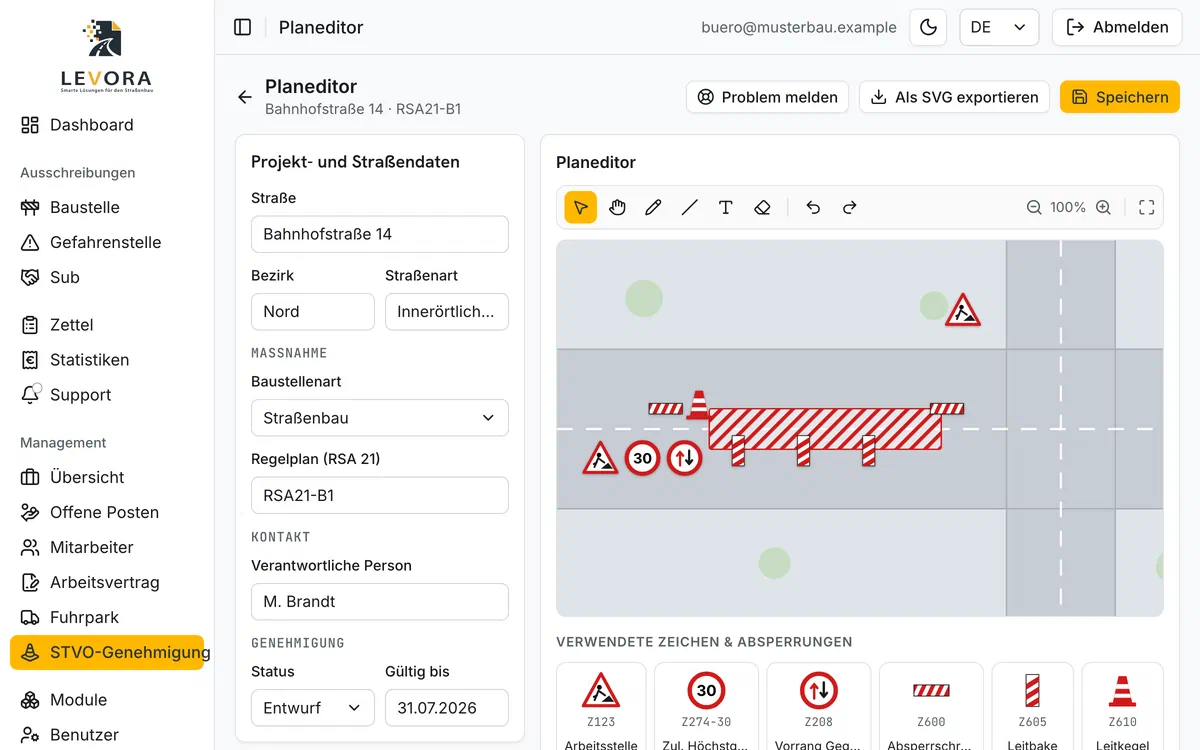Image resolution: width=1200 pixels, height=750 pixels.
Task: Open Benutzer in the sidebar
Action: pyautogui.click(x=107, y=735)
